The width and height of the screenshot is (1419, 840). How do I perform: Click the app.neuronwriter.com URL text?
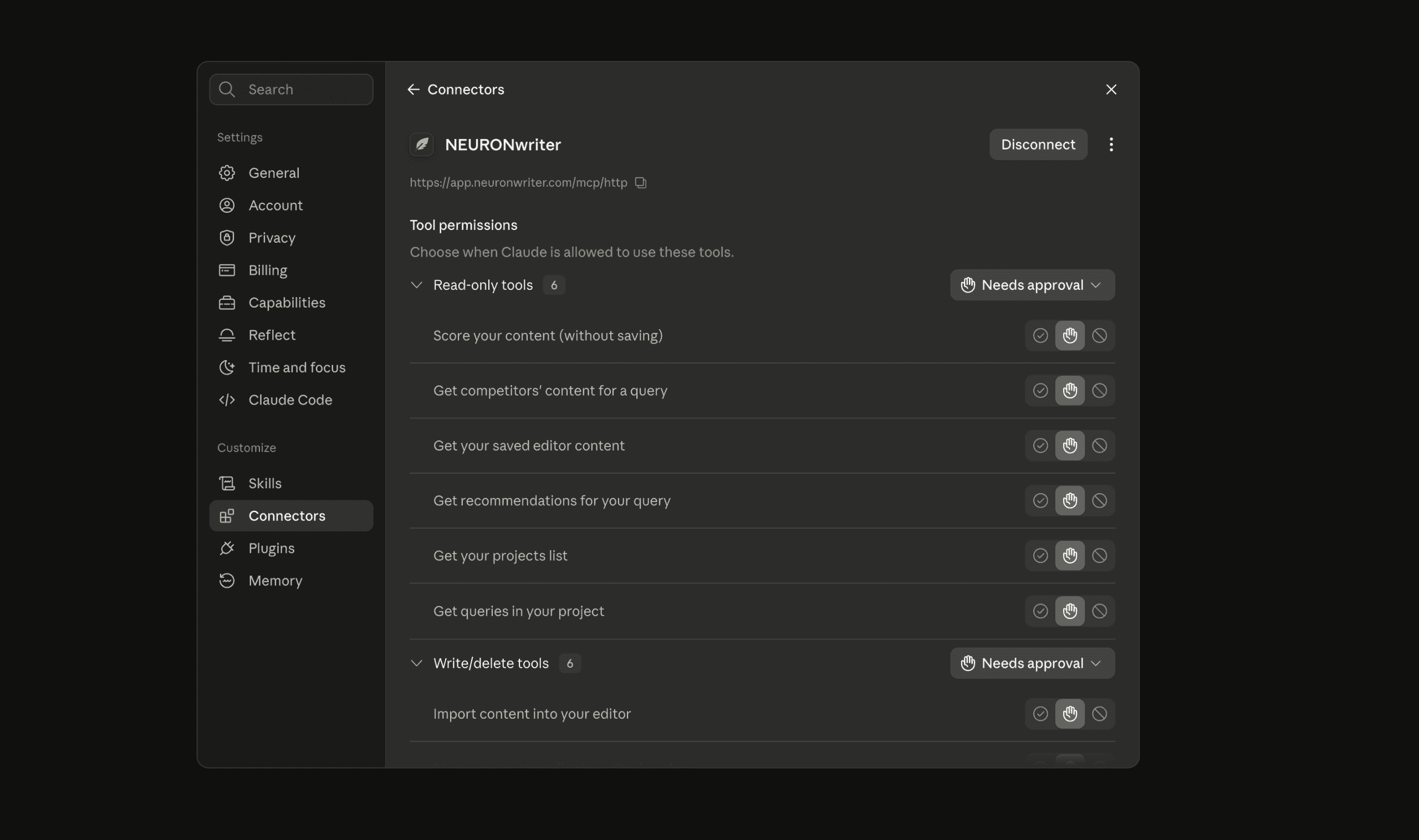coord(518,182)
